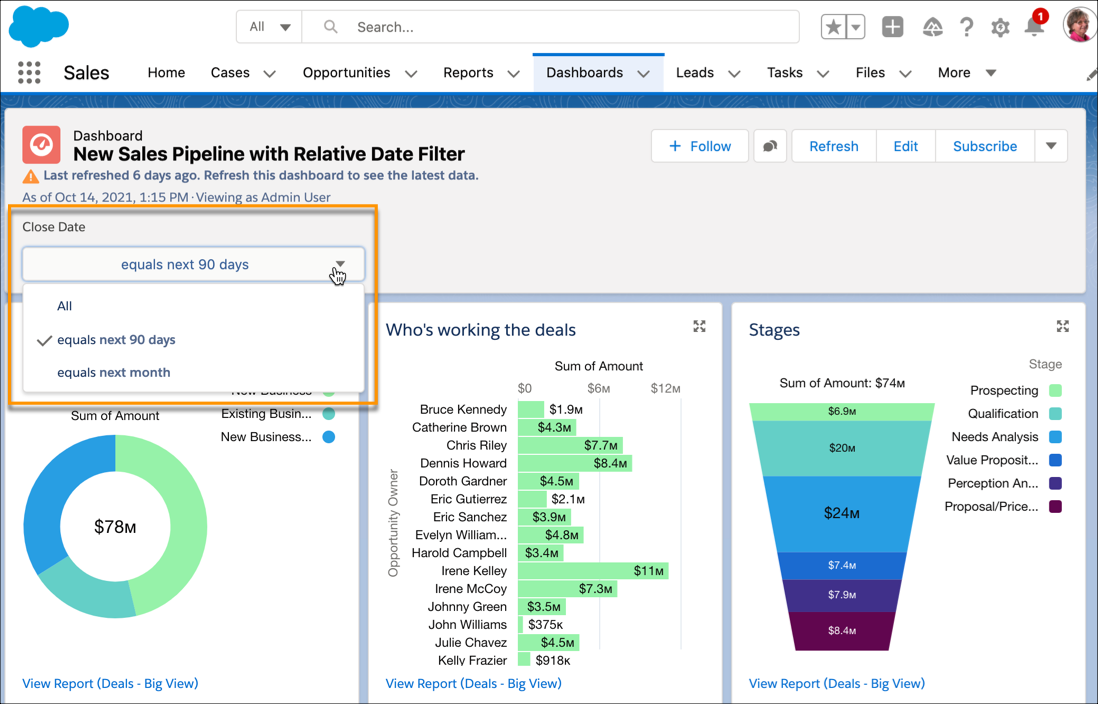This screenshot has width=1098, height=704.
Task: Open the Close Date filter combo box
Action: [193, 265]
